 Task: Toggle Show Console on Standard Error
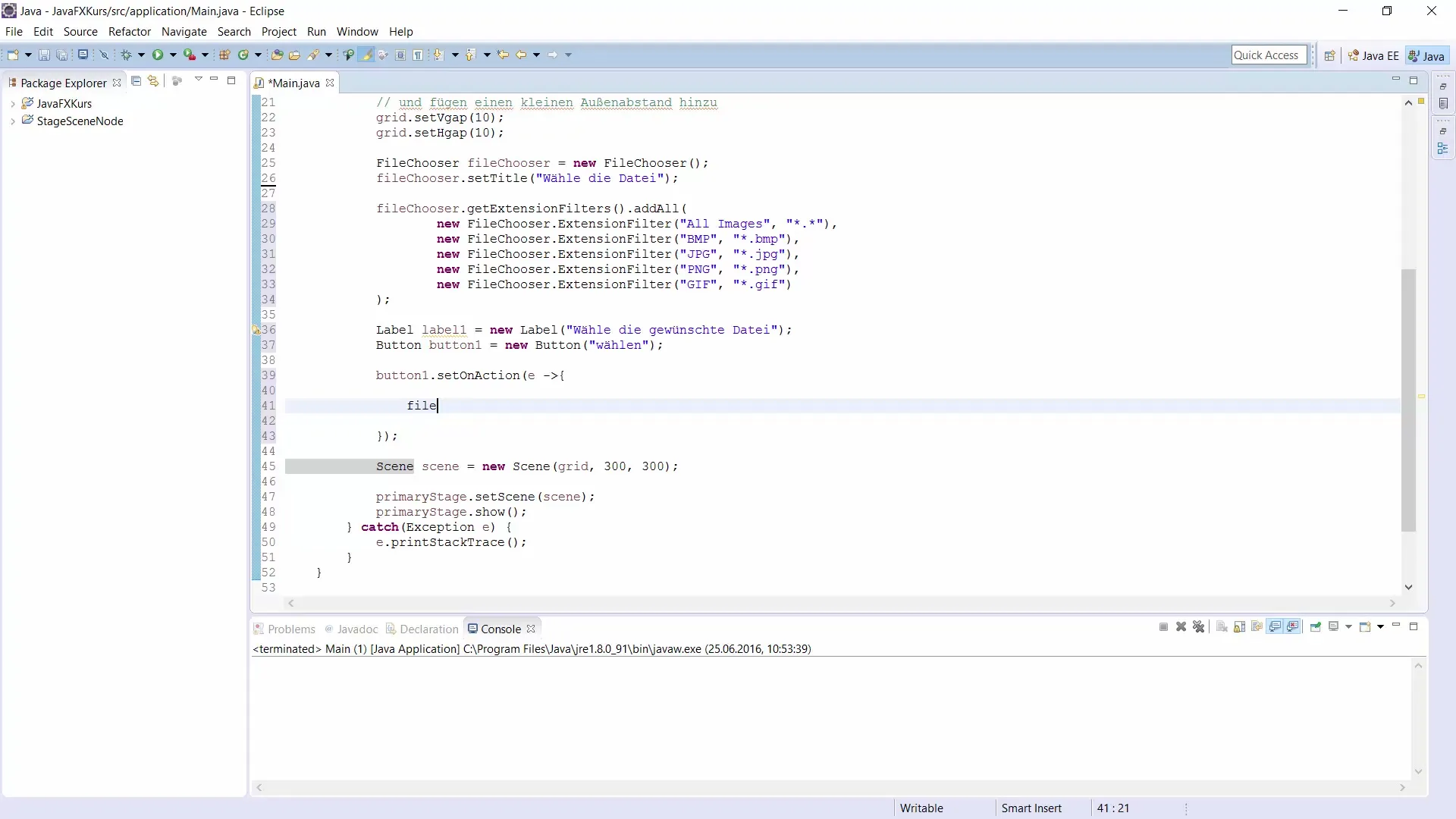pos(1292,627)
